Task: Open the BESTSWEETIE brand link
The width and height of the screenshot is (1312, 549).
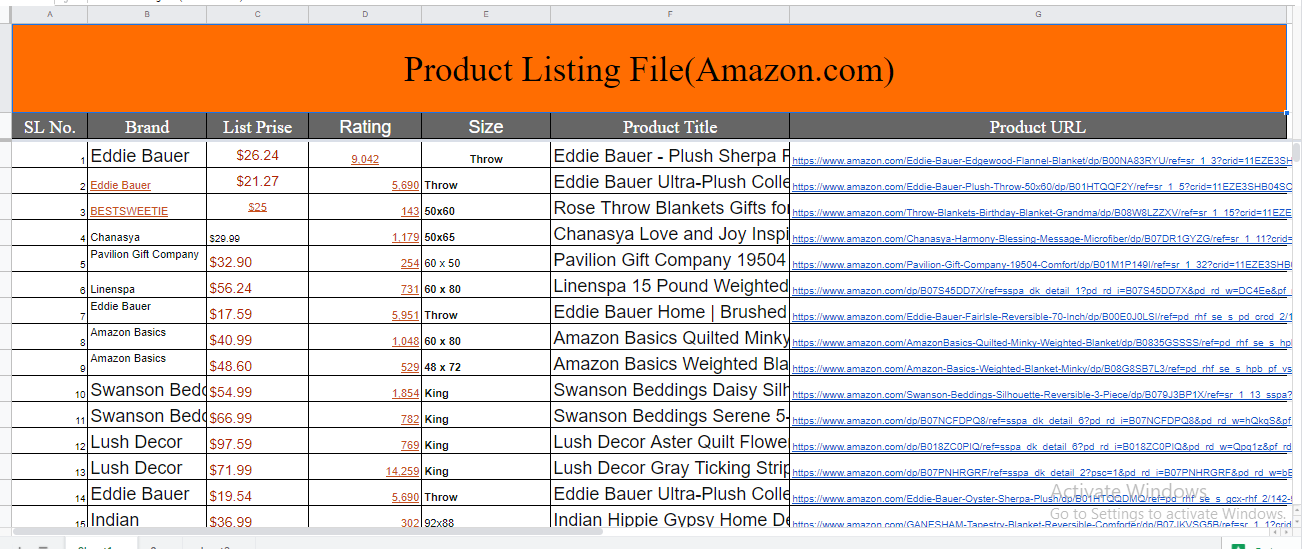Action: (129, 212)
